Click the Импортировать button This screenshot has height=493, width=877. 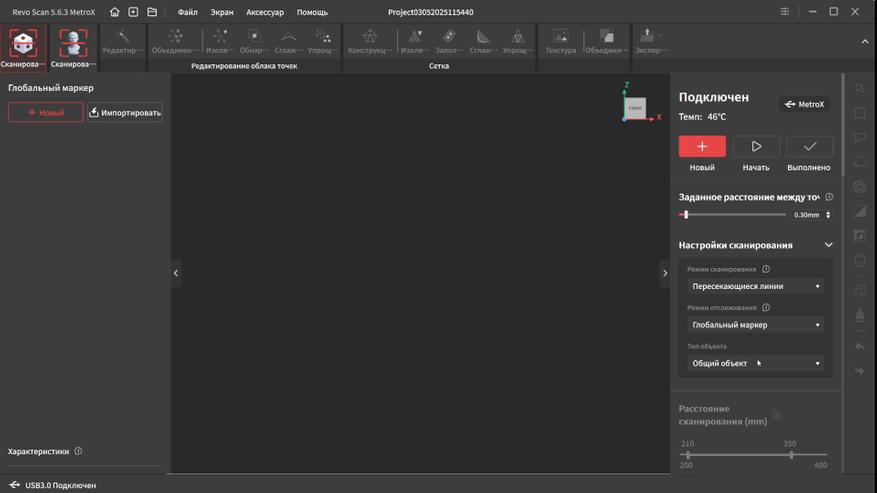[125, 112]
